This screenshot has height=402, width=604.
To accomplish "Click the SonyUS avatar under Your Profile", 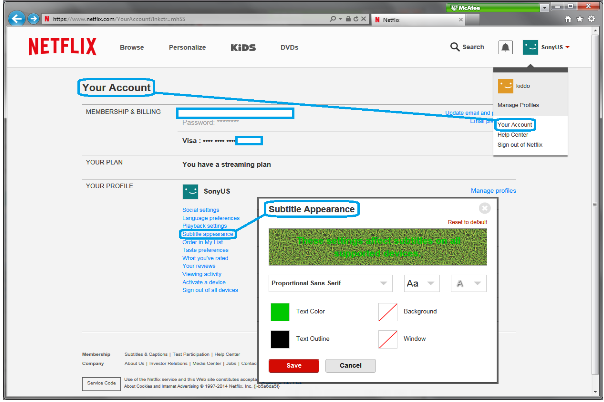I will pyautogui.click(x=190, y=191).
